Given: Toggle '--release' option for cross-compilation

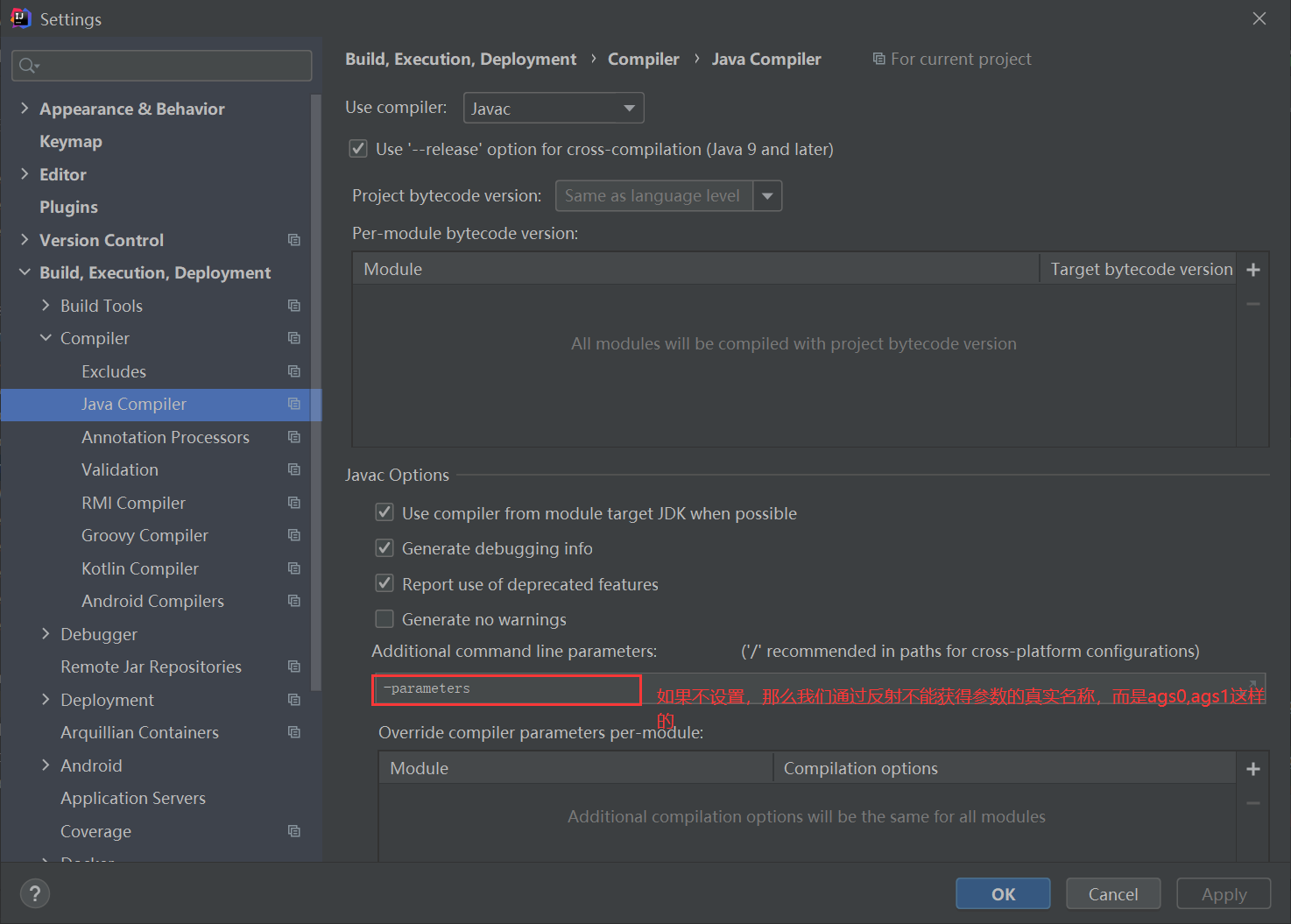Looking at the screenshot, I should coord(358,149).
